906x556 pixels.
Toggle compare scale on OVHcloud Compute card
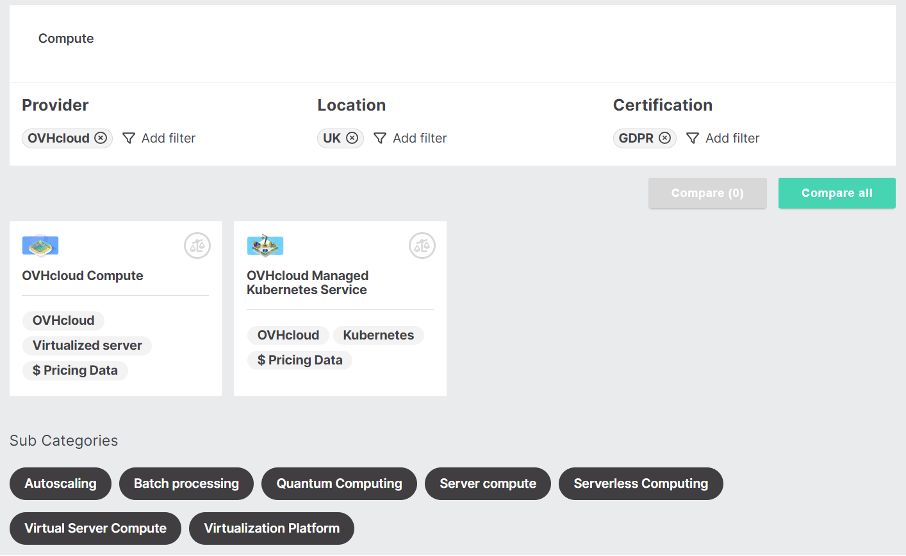197,246
